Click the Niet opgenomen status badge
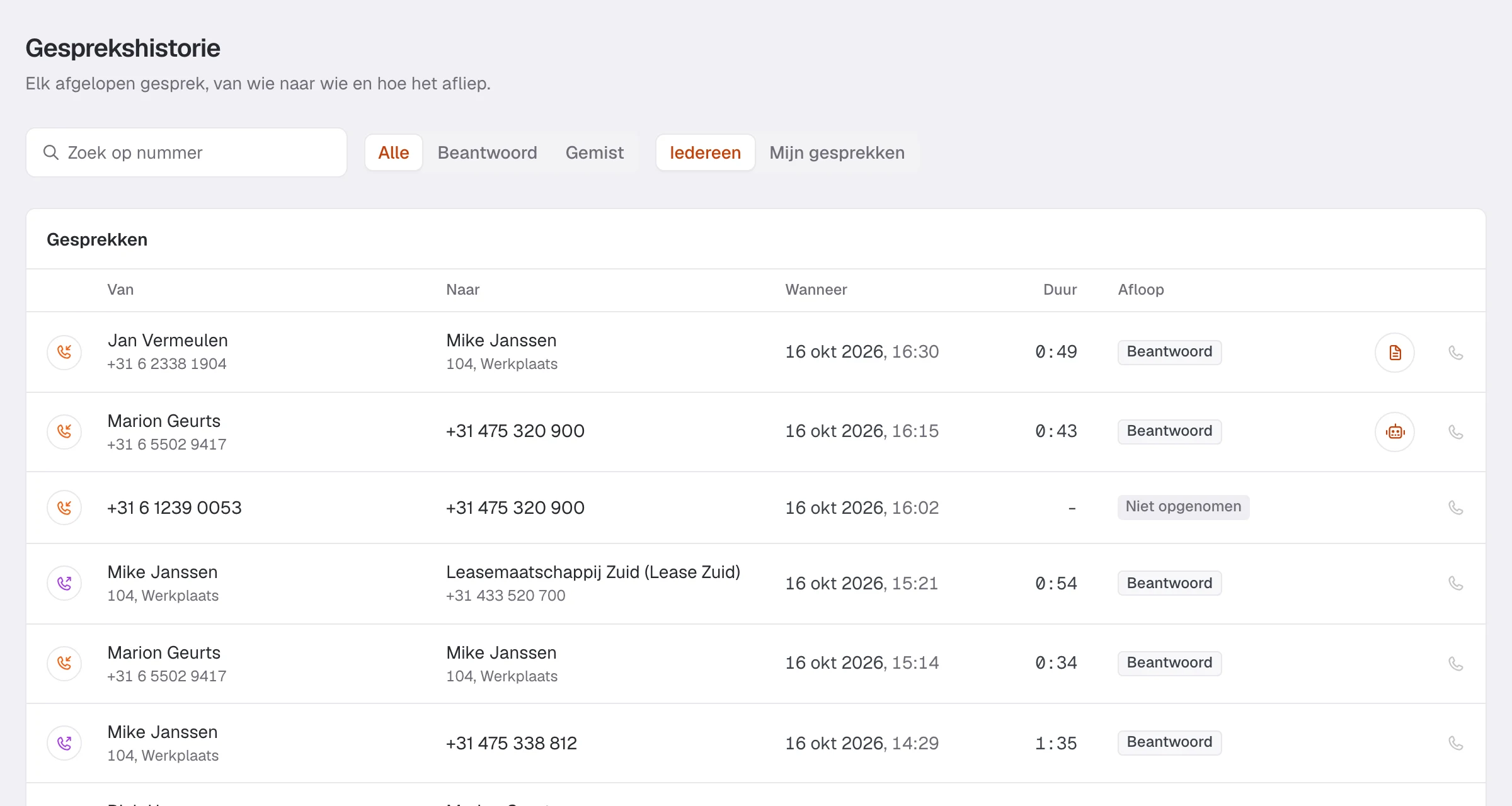Screen dimensions: 1512x806 [x=1183, y=507]
